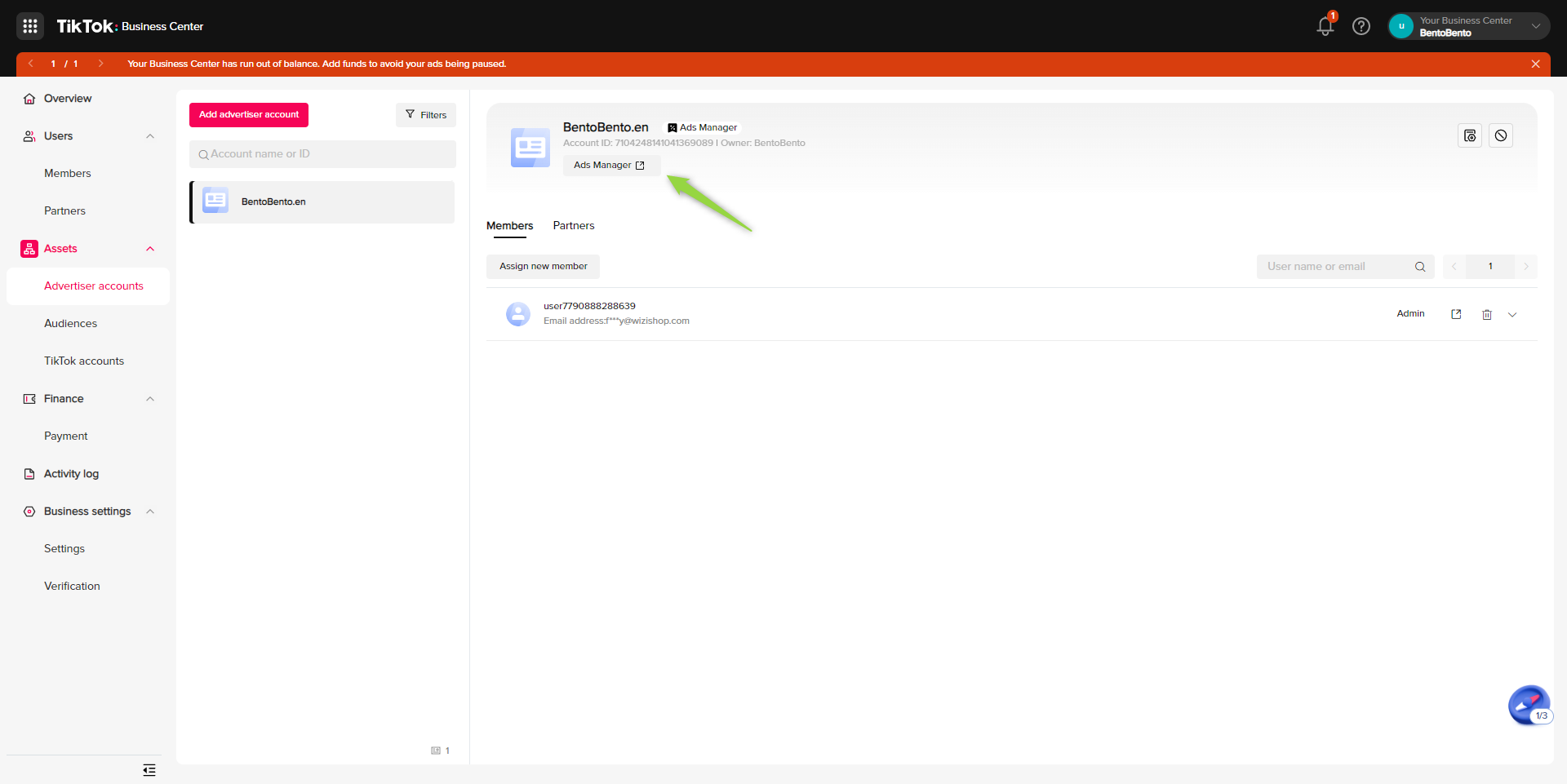Focus the User name or email search
This screenshot has width=1567, height=784.
pyautogui.click(x=1346, y=267)
